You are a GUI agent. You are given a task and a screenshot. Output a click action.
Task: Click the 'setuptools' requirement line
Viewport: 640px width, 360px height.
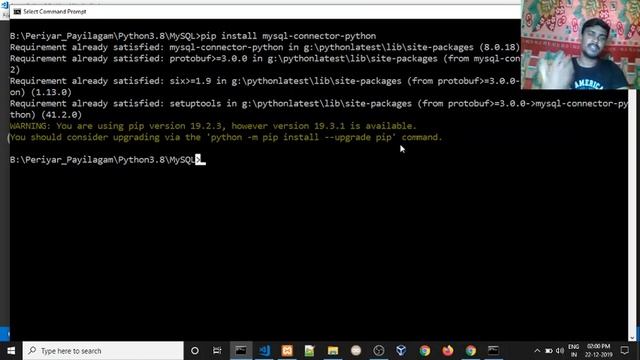(318, 104)
